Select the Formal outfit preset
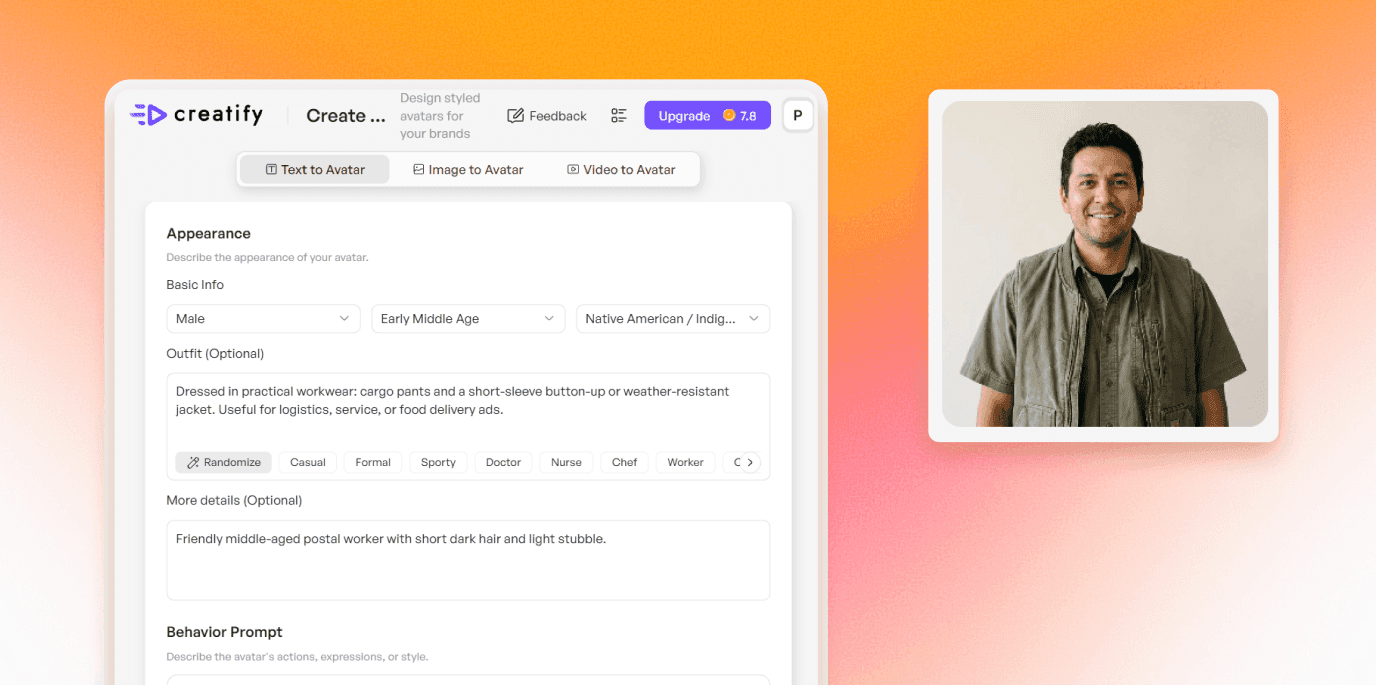 tap(373, 462)
